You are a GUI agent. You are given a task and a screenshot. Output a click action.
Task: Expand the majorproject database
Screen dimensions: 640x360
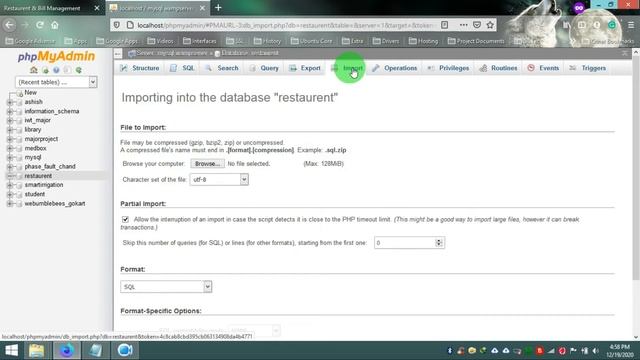click(x=10, y=139)
